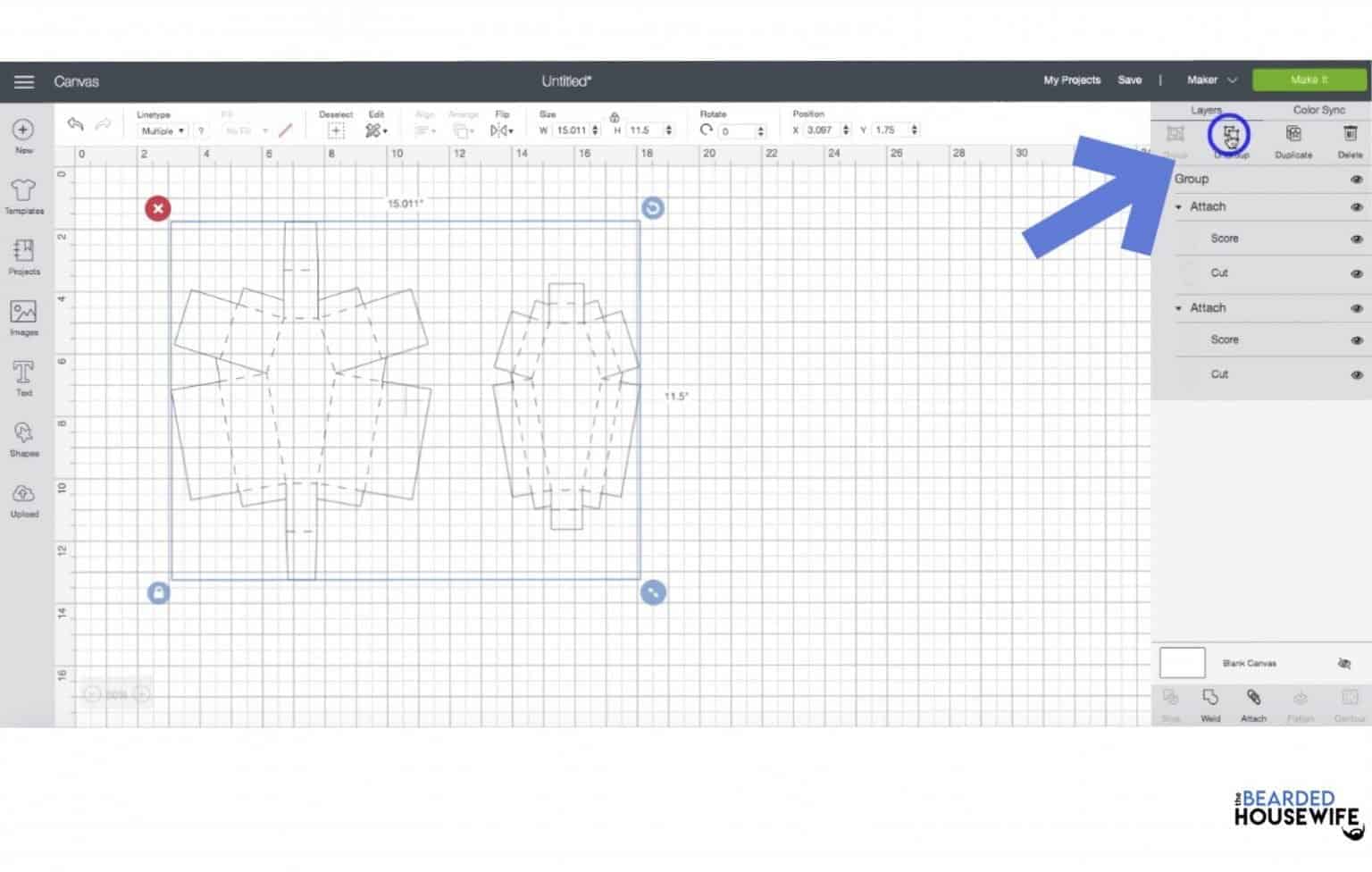Click the Blank Canvas color swatch
This screenshot has height=872, width=1372.
[1182, 663]
